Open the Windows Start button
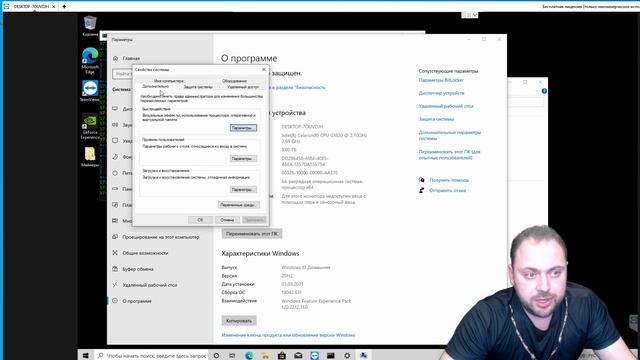 [86, 356]
